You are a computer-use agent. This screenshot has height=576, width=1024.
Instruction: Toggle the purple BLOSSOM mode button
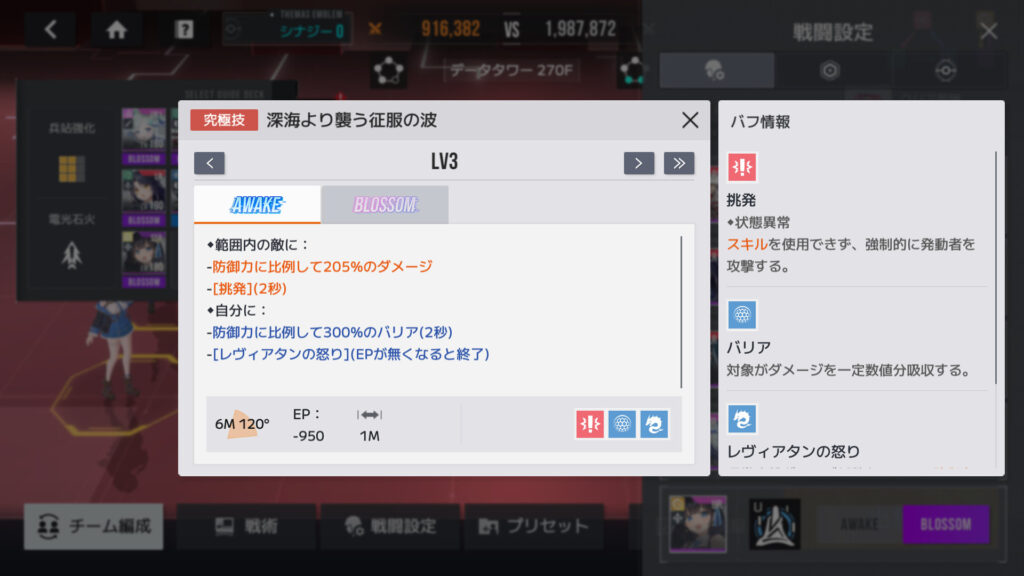(x=946, y=524)
